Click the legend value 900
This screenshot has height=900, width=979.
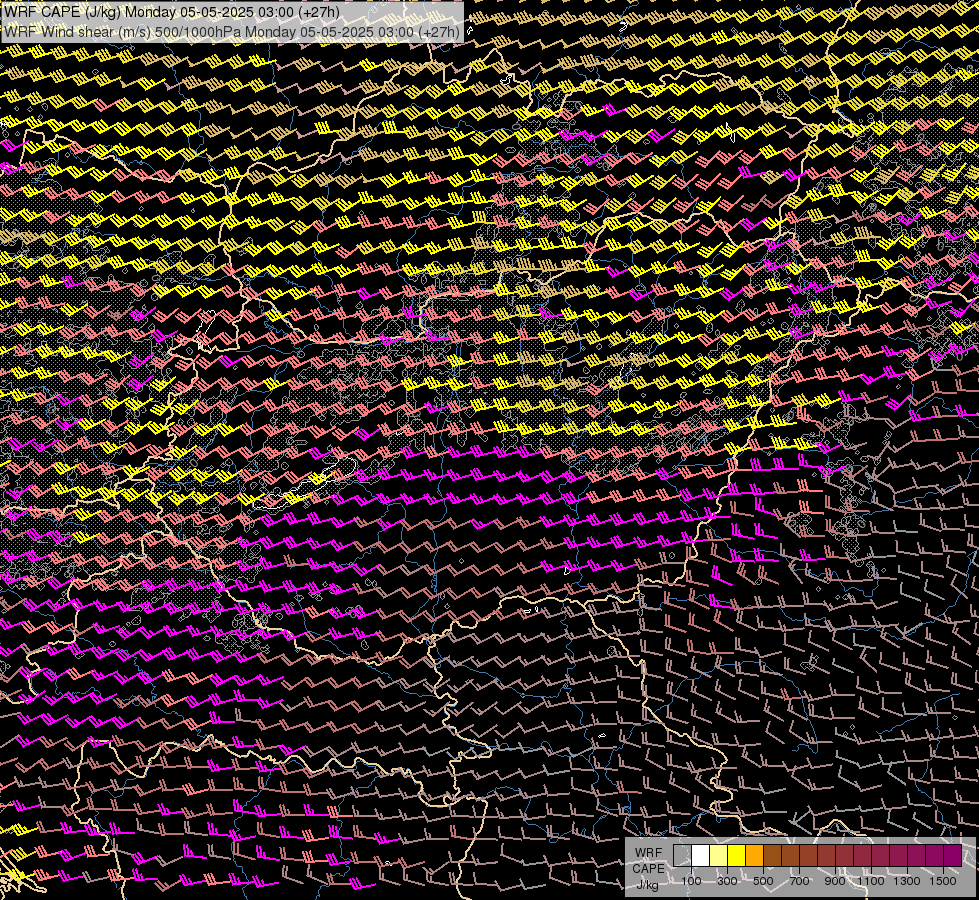835,881
